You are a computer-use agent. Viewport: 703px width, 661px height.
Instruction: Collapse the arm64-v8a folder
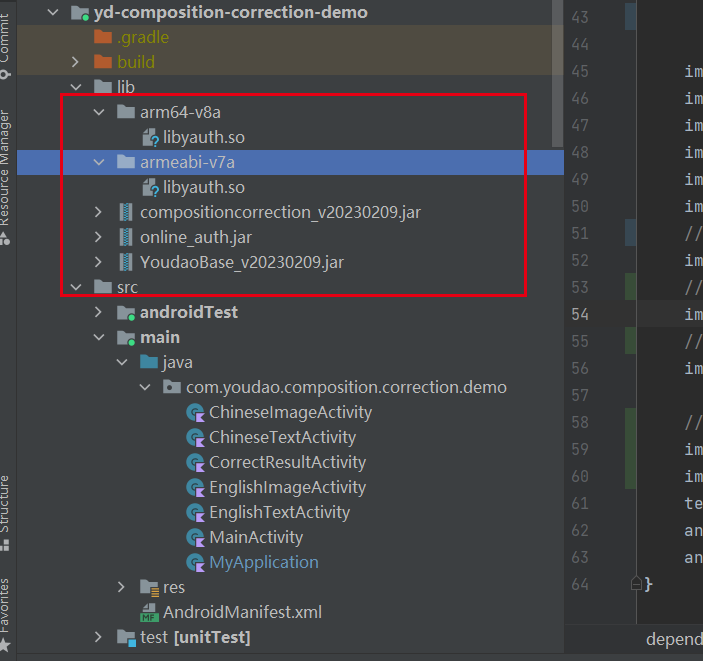98,112
